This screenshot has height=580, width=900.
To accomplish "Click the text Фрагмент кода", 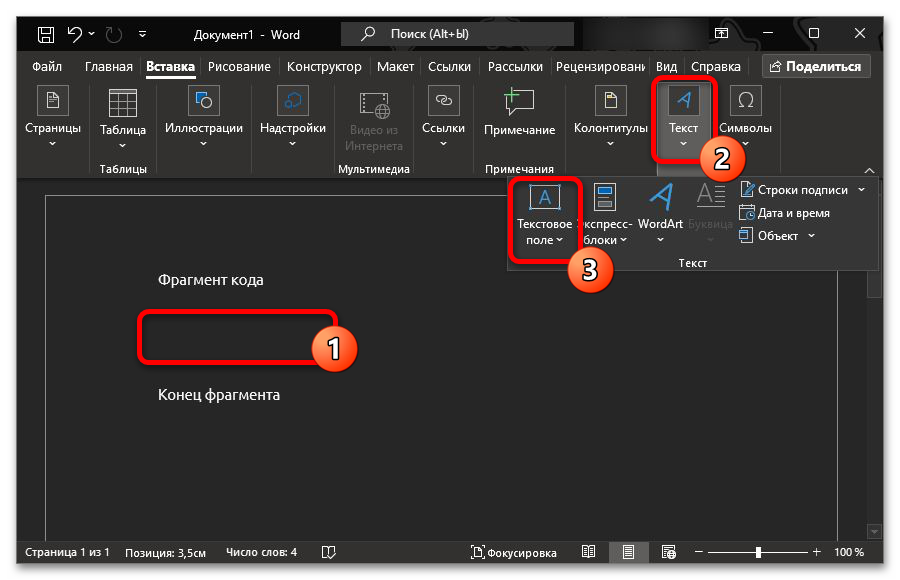I will (211, 280).
